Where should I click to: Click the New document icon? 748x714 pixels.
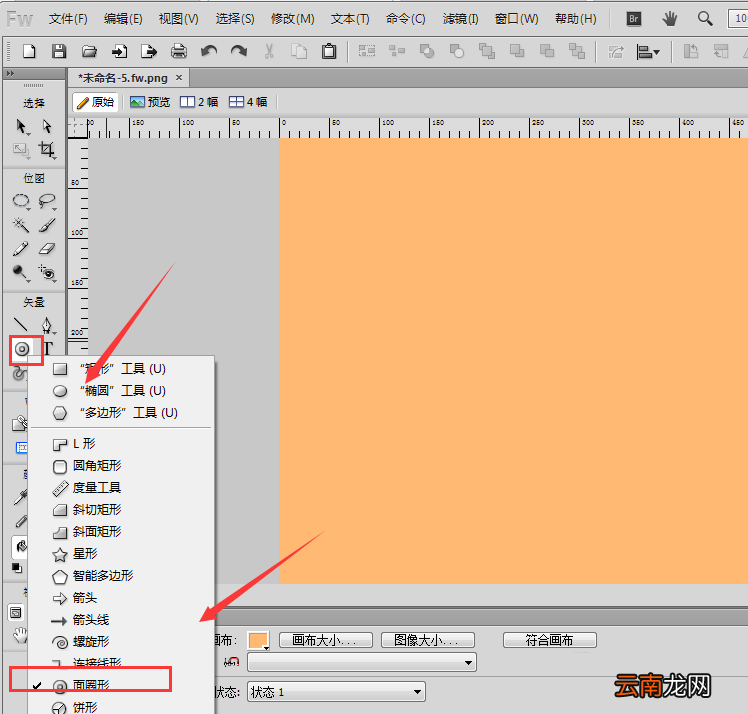(29, 51)
